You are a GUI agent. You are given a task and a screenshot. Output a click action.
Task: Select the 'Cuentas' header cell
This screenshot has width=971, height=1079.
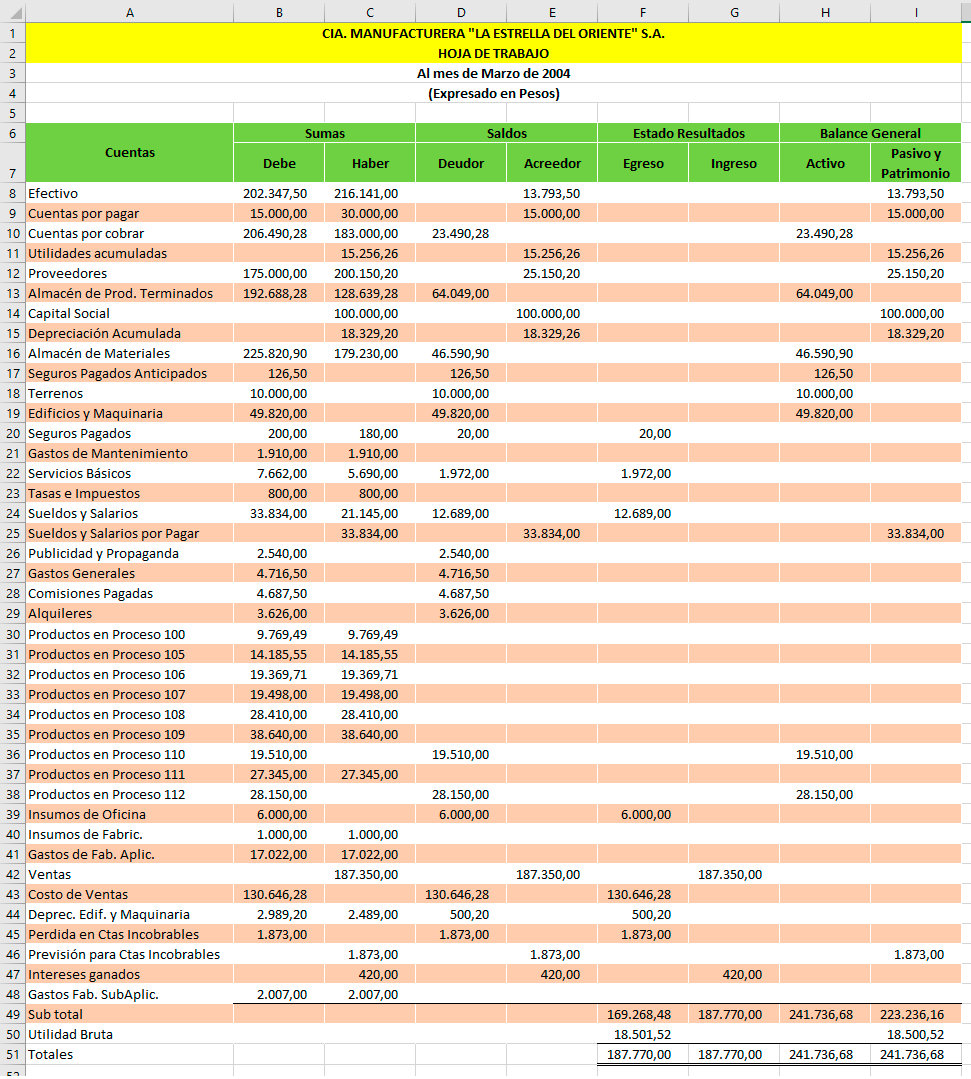pyautogui.click(x=129, y=153)
